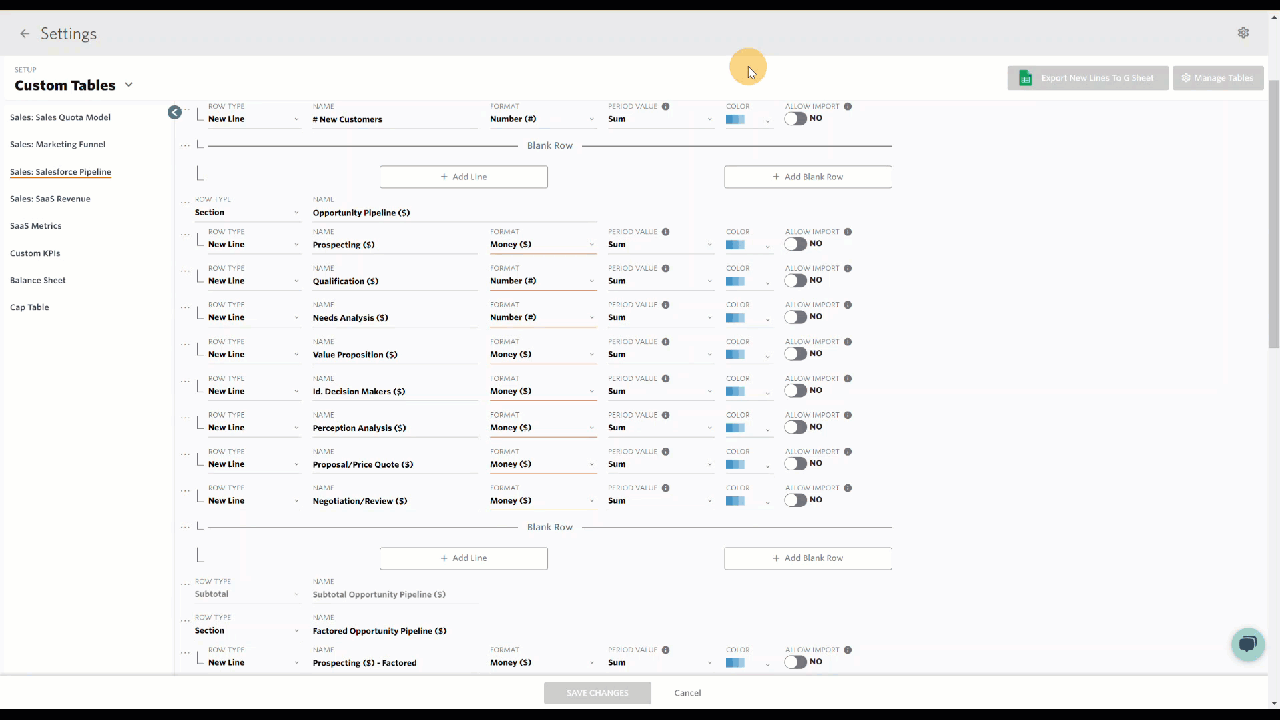Open the Cap Table sidebar item
The width and height of the screenshot is (1280, 720).
click(30, 307)
